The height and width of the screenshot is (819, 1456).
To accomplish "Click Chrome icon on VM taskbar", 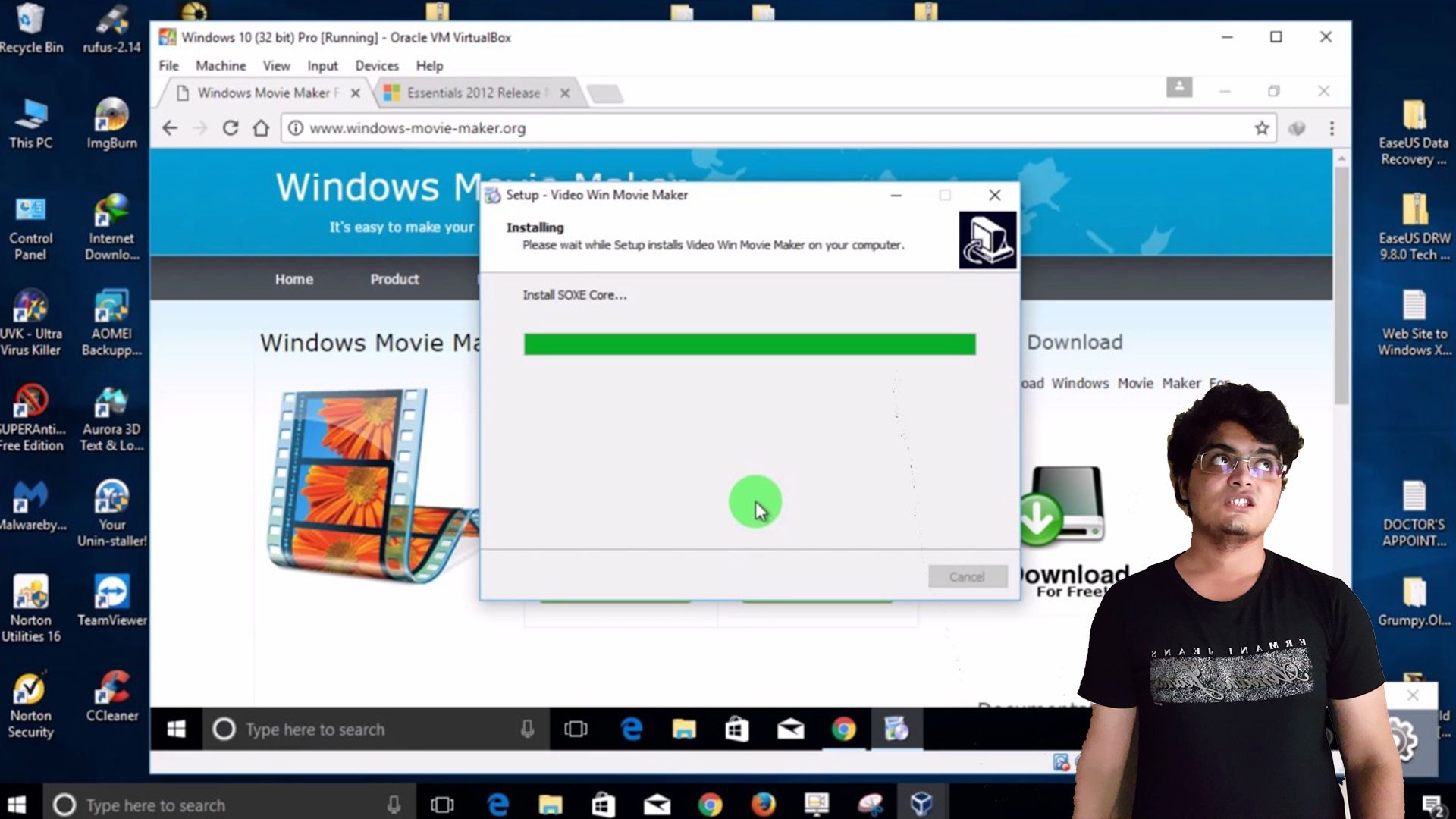I will click(x=843, y=729).
